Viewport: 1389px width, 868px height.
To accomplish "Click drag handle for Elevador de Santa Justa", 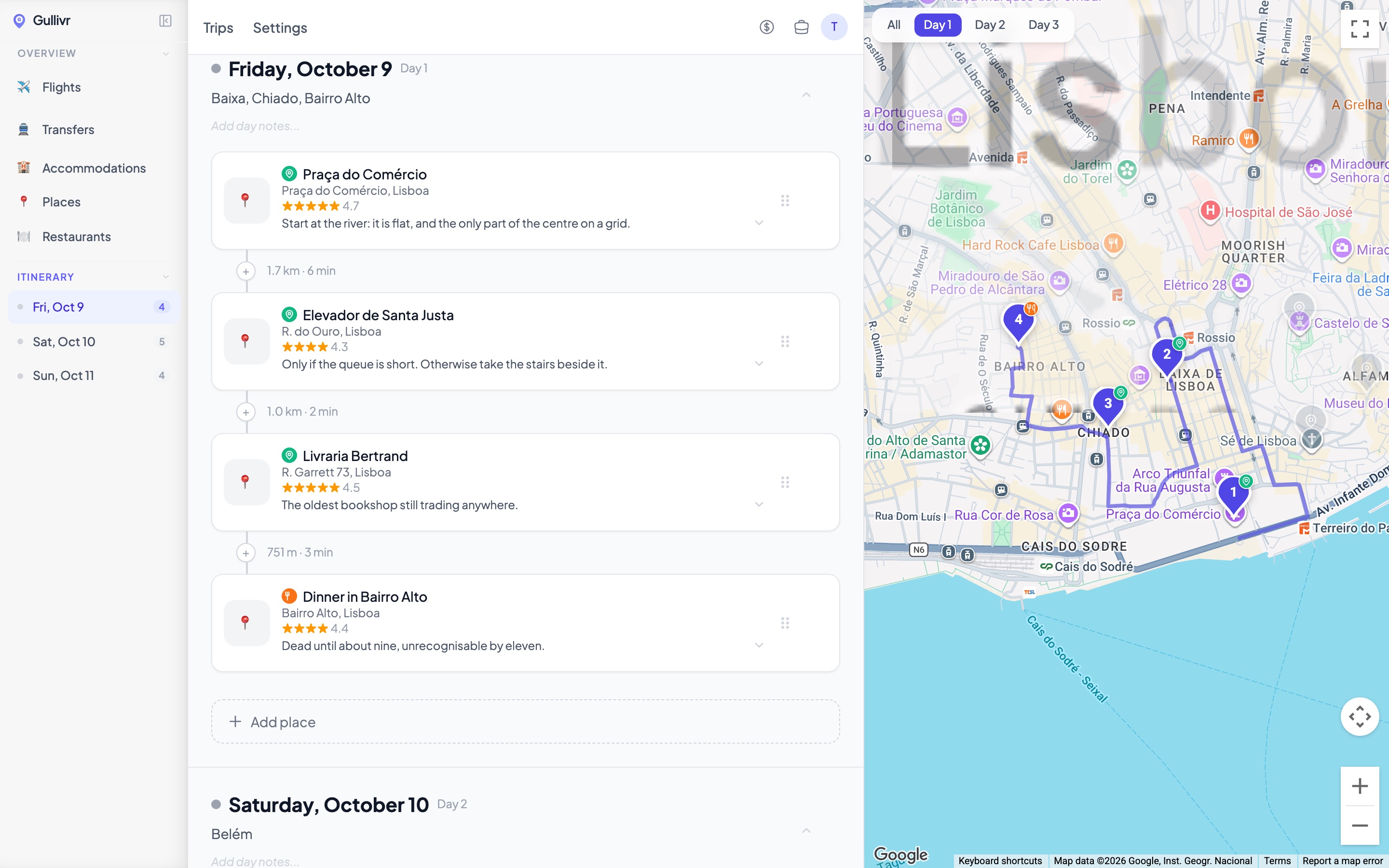I will pos(785,341).
